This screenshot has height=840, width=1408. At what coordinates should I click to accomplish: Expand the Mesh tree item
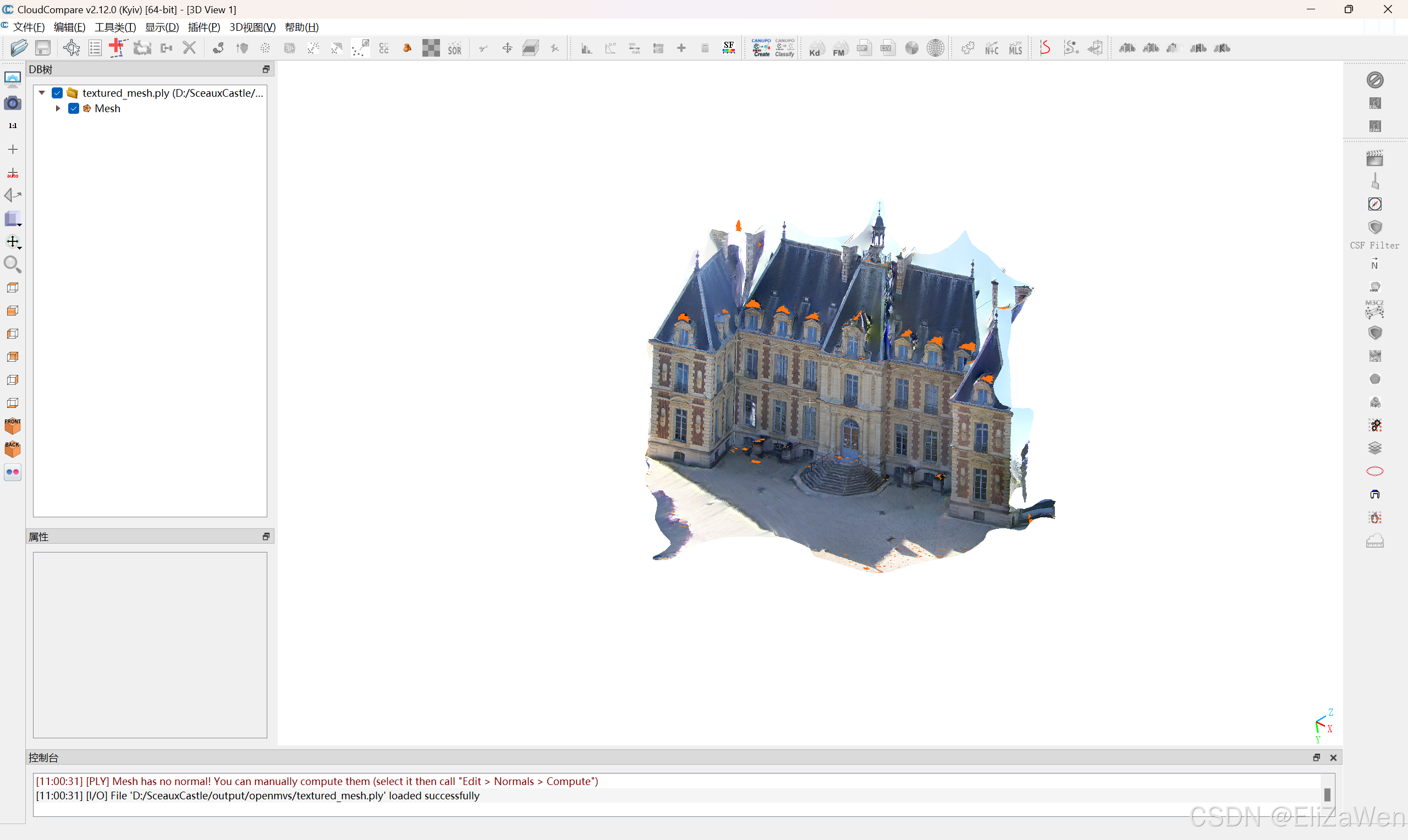tap(58, 108)
